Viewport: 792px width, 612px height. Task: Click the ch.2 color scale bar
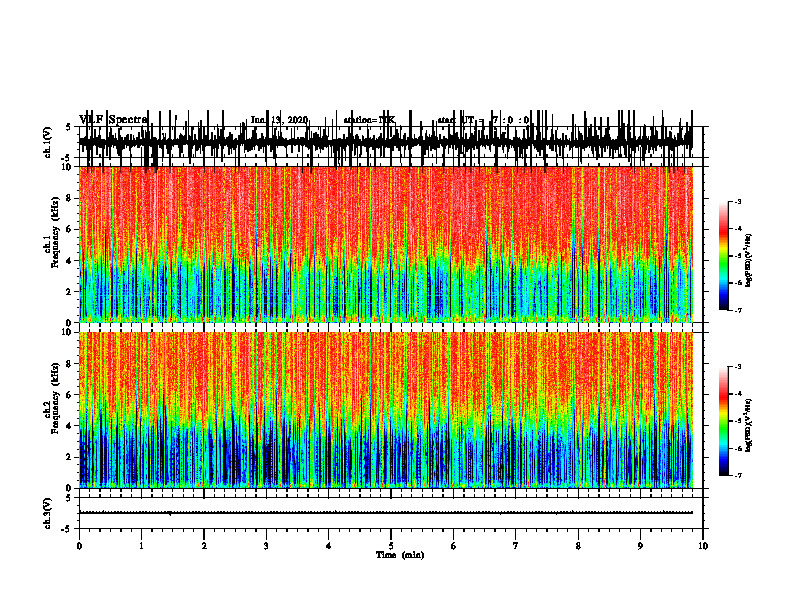click(724, 421)
